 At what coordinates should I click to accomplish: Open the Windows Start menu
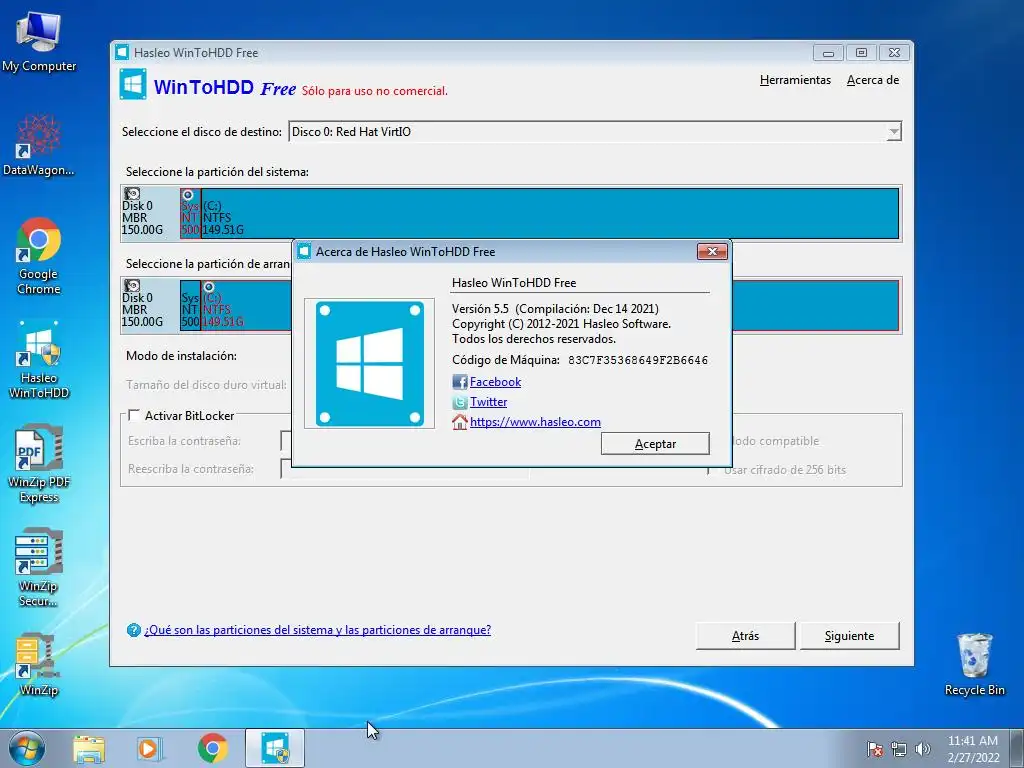27,748
